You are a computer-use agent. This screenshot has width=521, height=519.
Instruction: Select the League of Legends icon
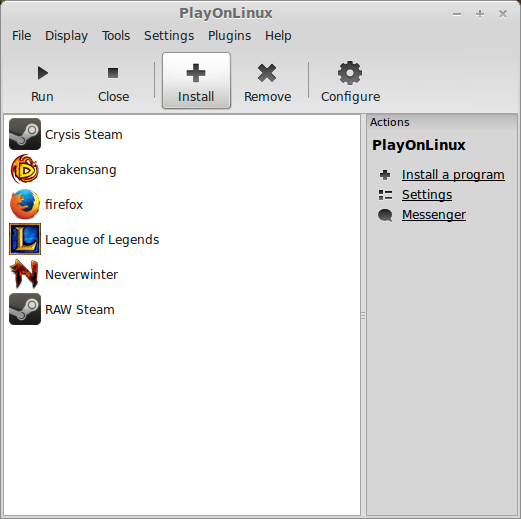coord(25,239)
